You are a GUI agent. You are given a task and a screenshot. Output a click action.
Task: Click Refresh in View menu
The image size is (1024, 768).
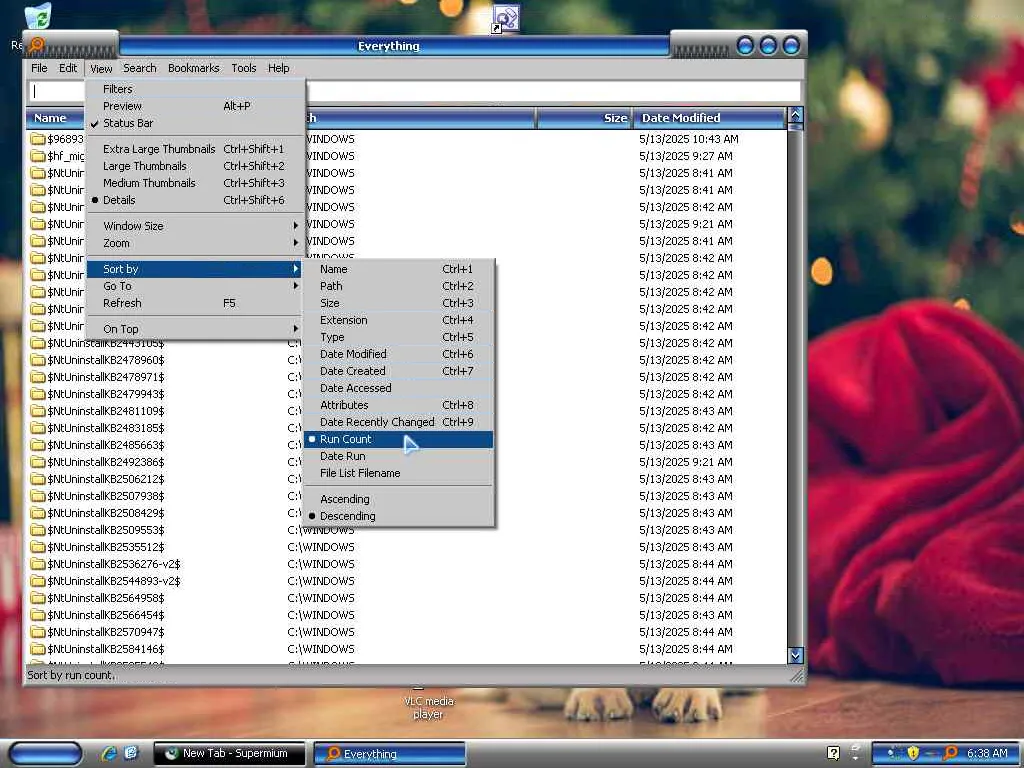pos(195,303)
